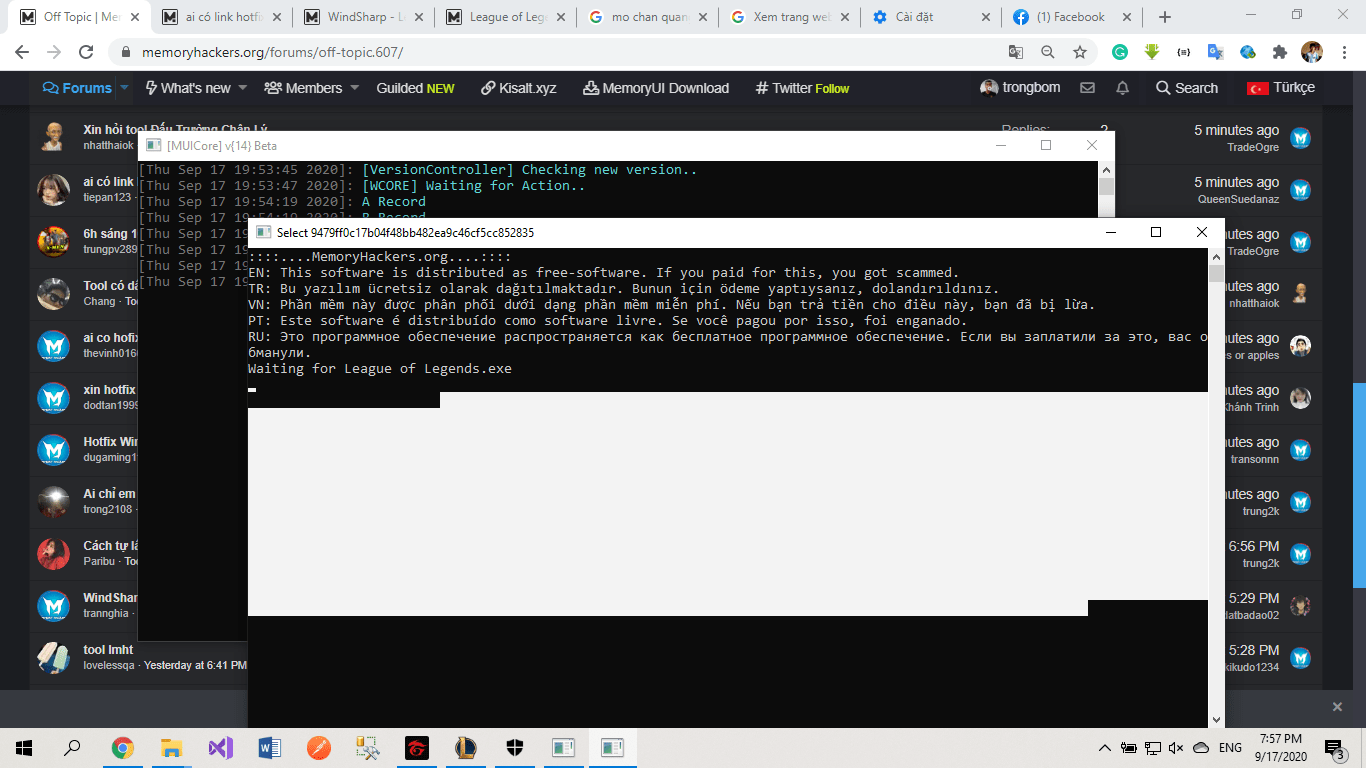
Task: Launch Visual Studio from taskbar
Action: (x=221, y=747)
